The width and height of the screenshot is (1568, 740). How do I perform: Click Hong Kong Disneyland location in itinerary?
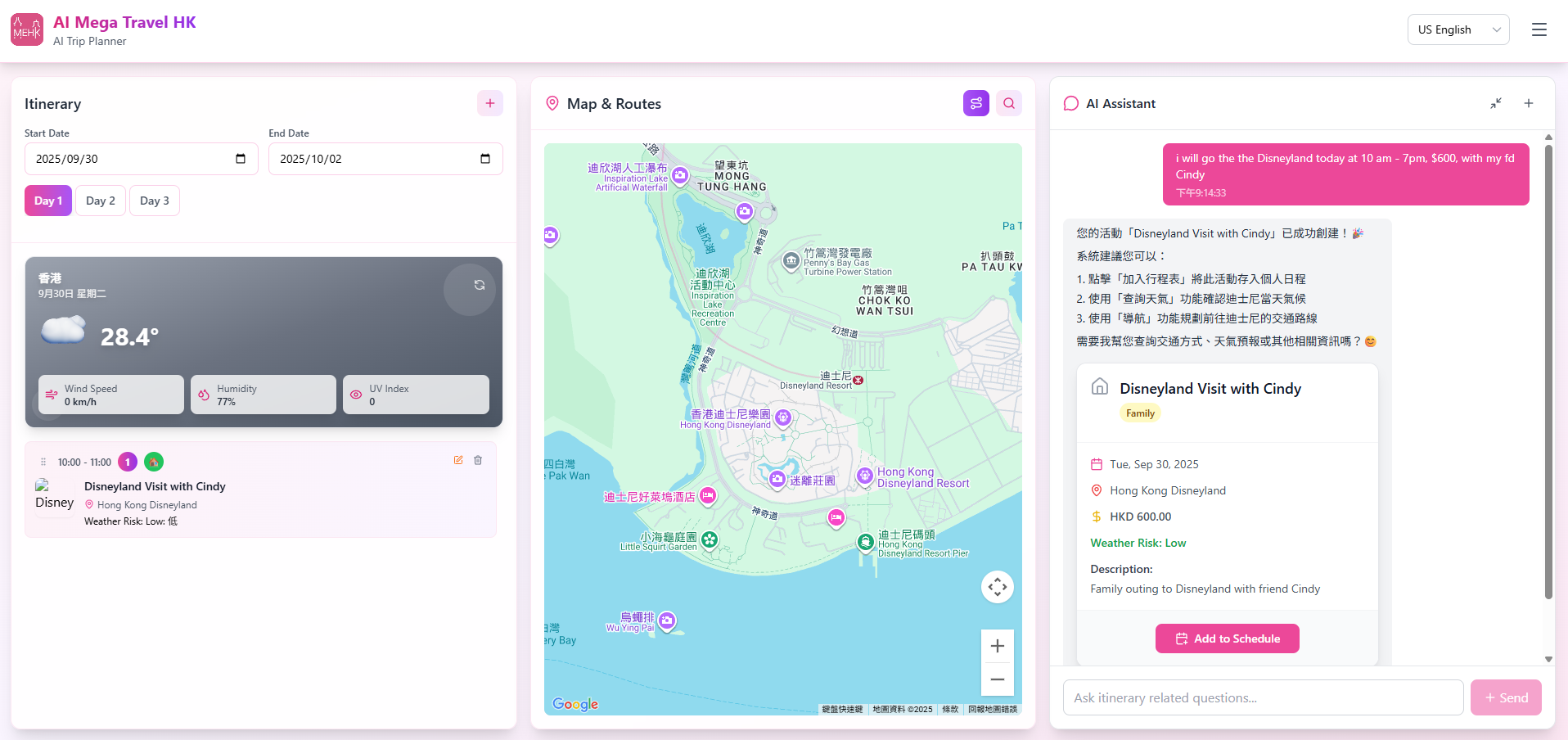[x=147, y=505]
